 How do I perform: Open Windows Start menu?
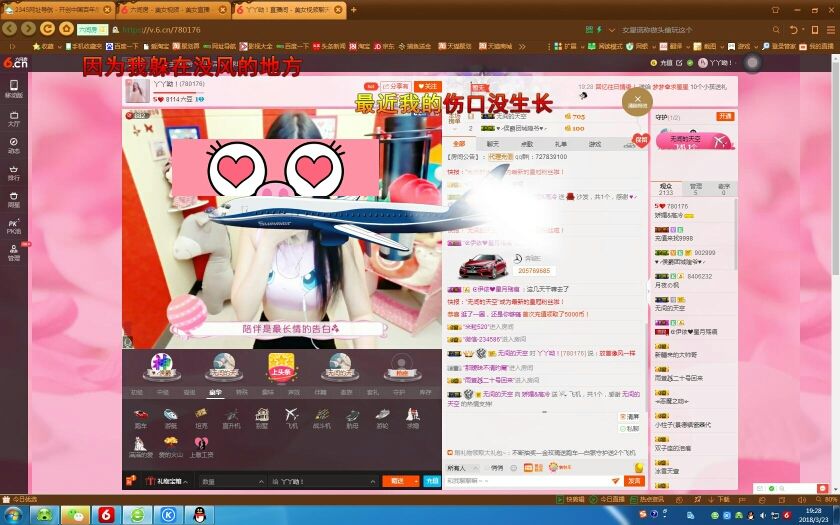(13, 515)
